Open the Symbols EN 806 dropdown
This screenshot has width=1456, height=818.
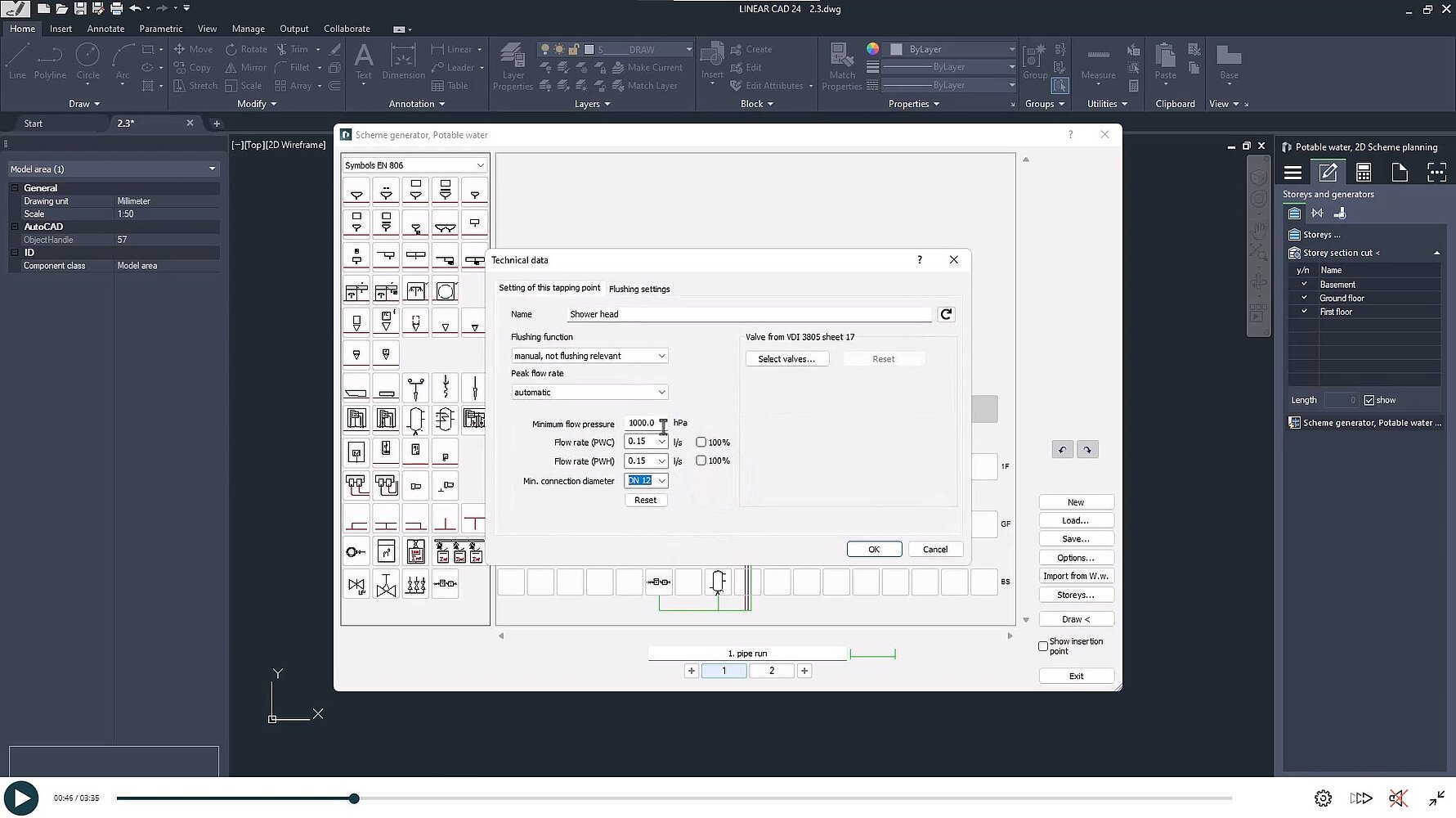pyautogui.click(x=414, y=165)
